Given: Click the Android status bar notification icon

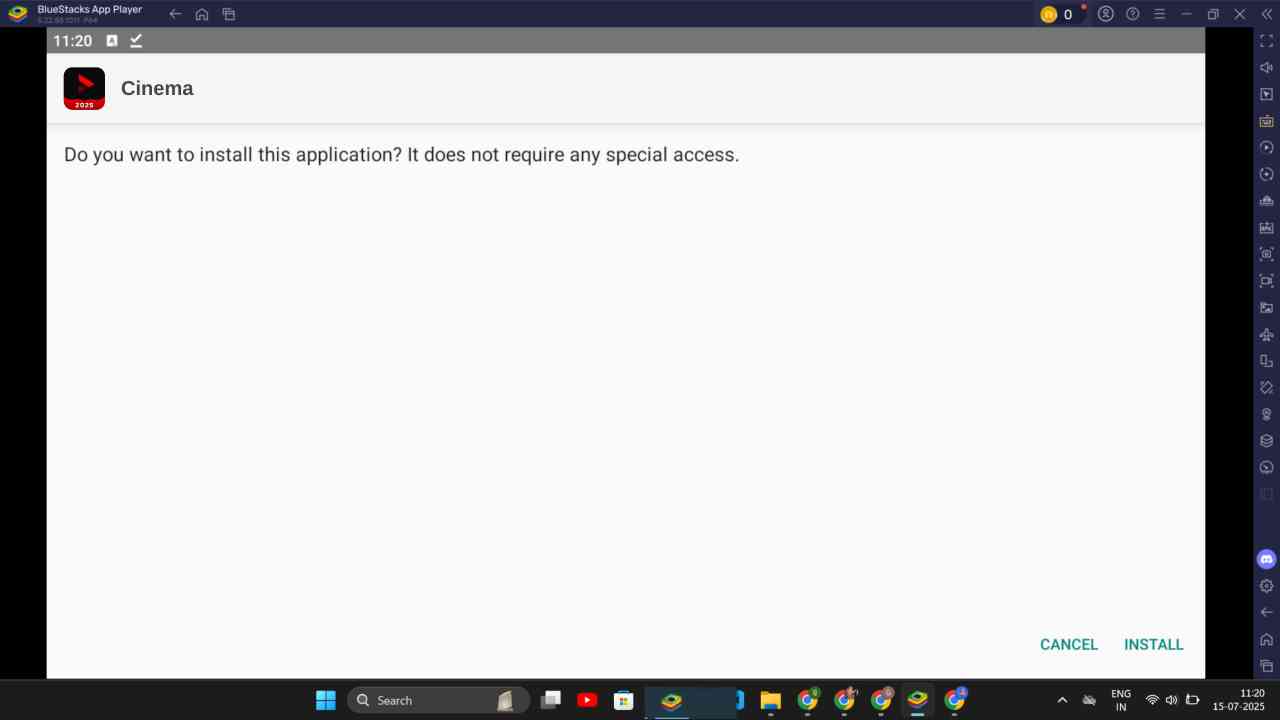Looking at the screenshot, I should tap(112, 40).
